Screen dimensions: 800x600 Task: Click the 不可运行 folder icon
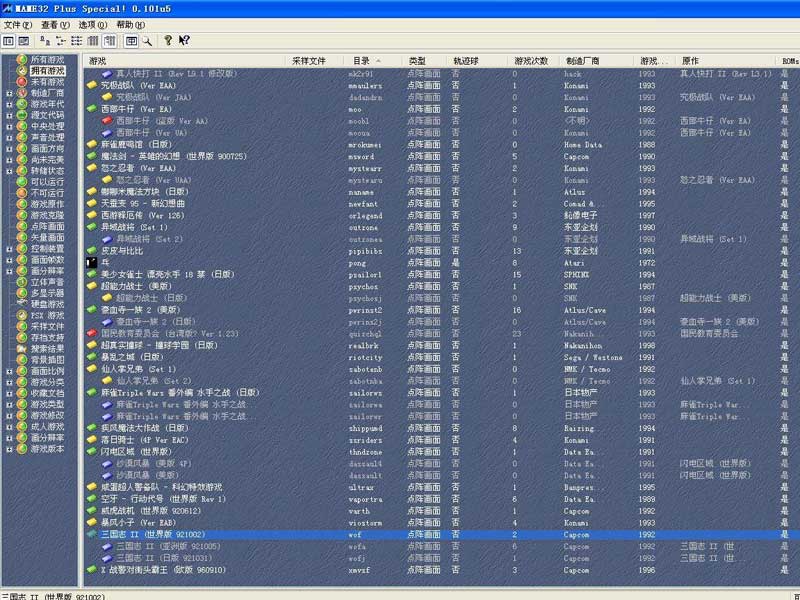(x=22, y=193)
